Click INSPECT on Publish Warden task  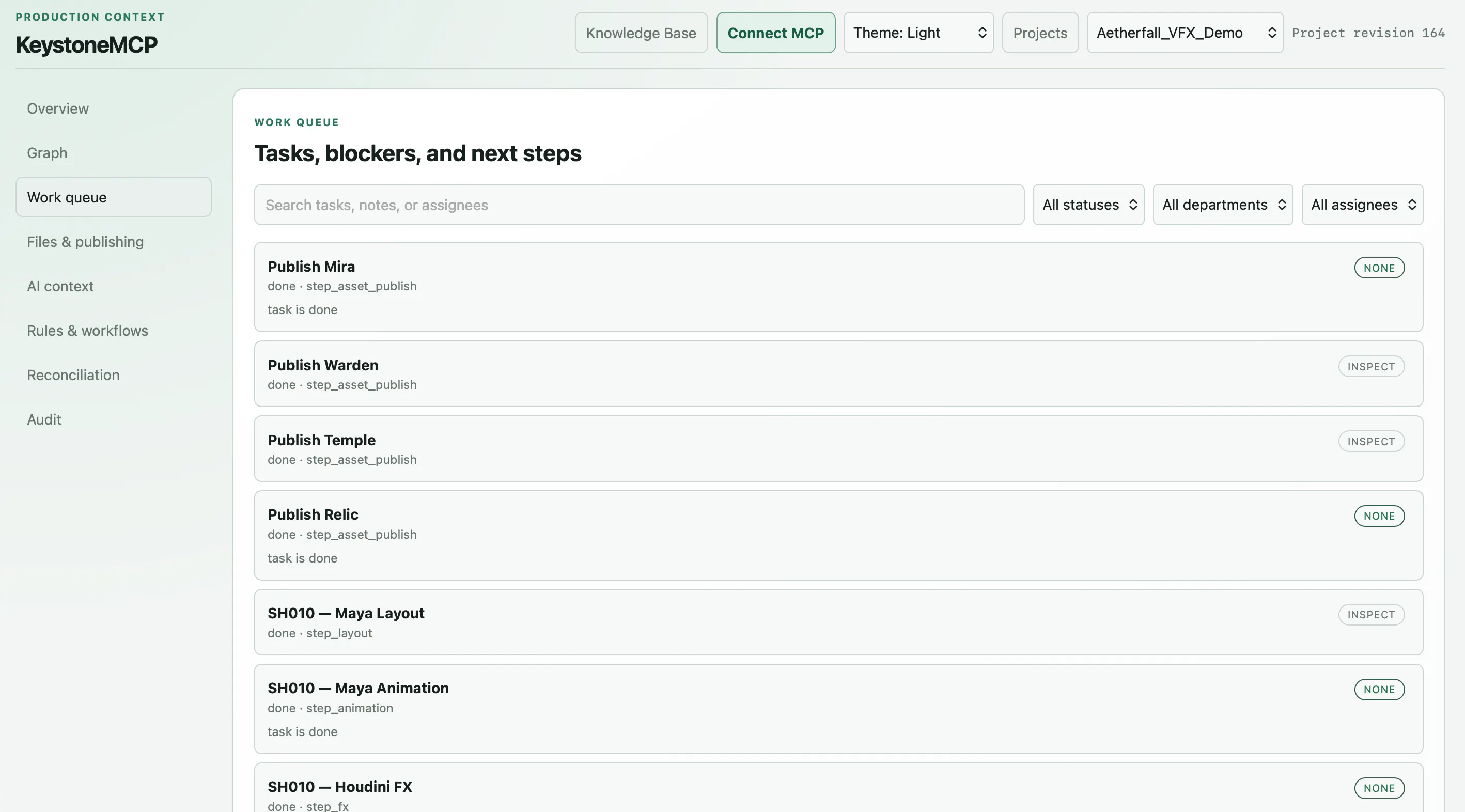point(1371,367)
